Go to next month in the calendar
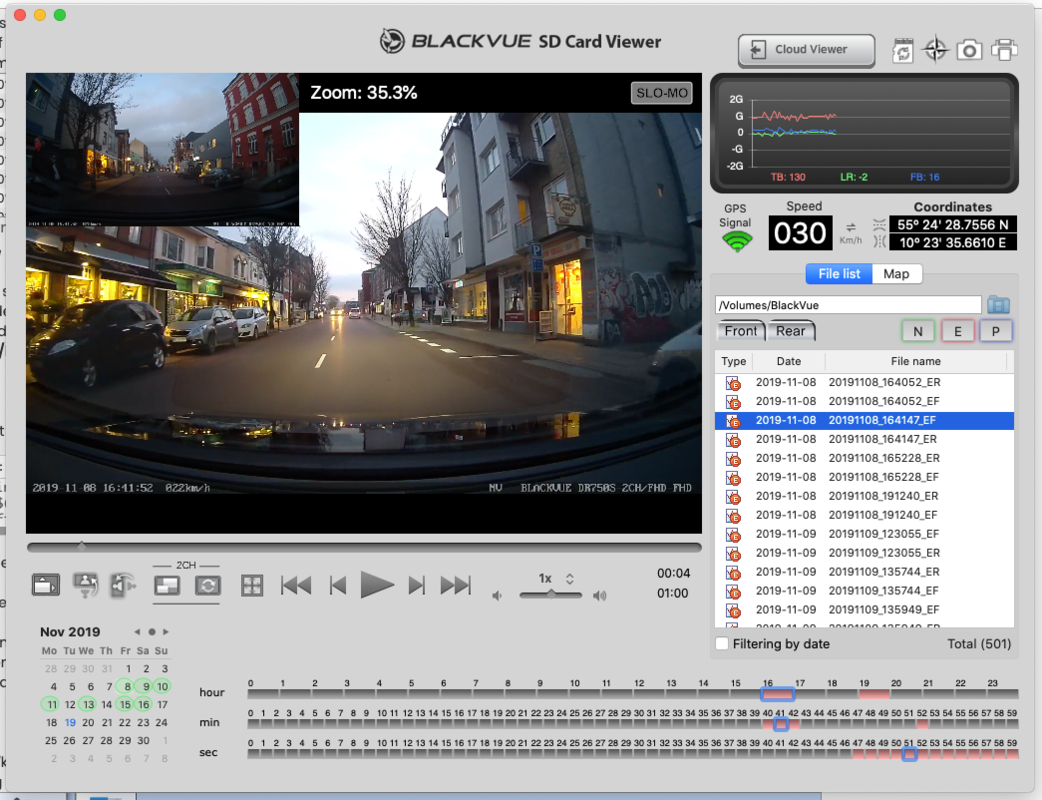This screenshot has height=800, width=1042. 166,632
